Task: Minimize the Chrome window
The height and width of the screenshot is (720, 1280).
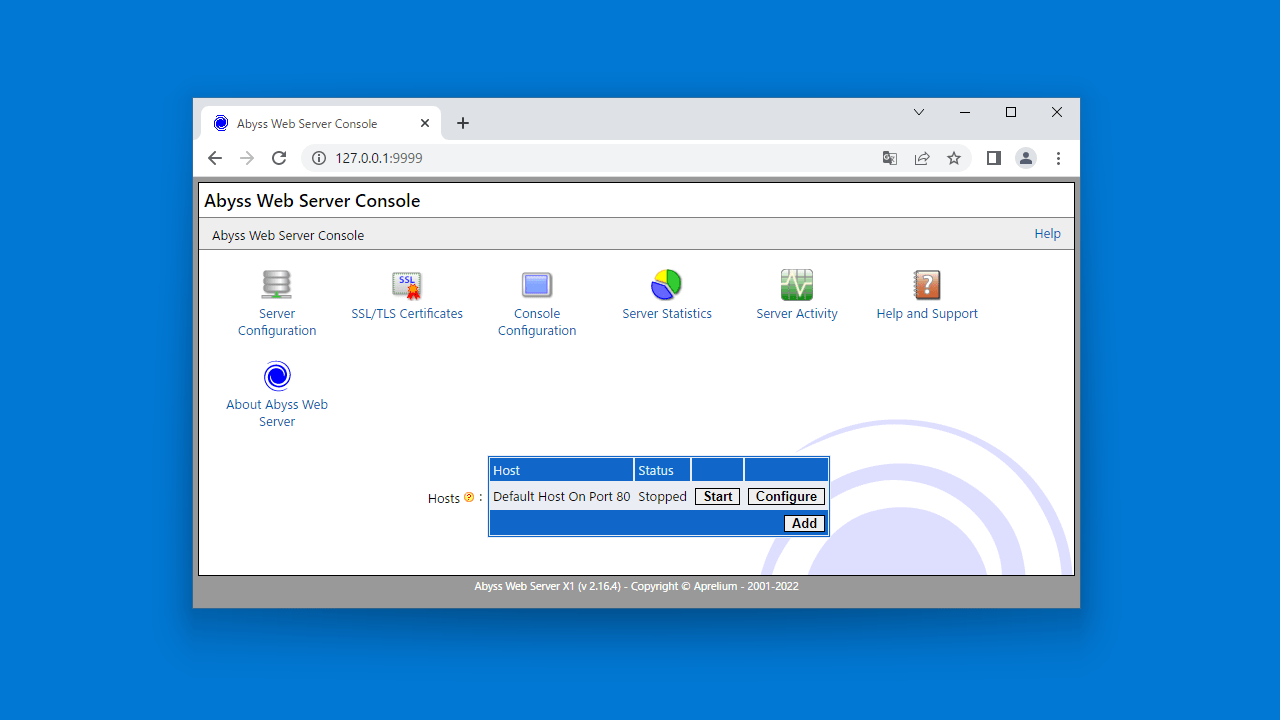Action: pyautogui.click(x=965, y=112)
